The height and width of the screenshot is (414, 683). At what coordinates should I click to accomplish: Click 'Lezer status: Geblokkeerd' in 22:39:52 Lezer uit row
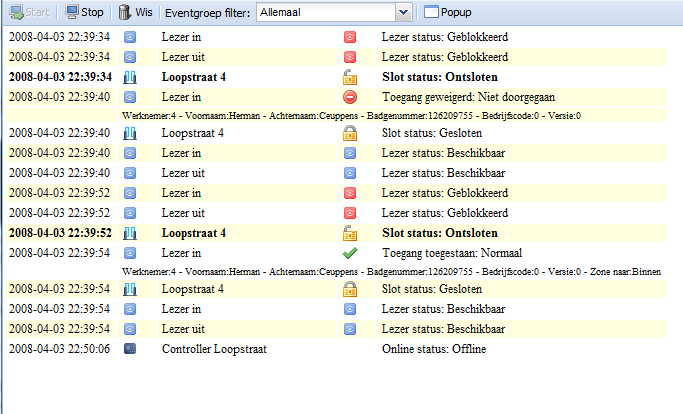[445, 213]
